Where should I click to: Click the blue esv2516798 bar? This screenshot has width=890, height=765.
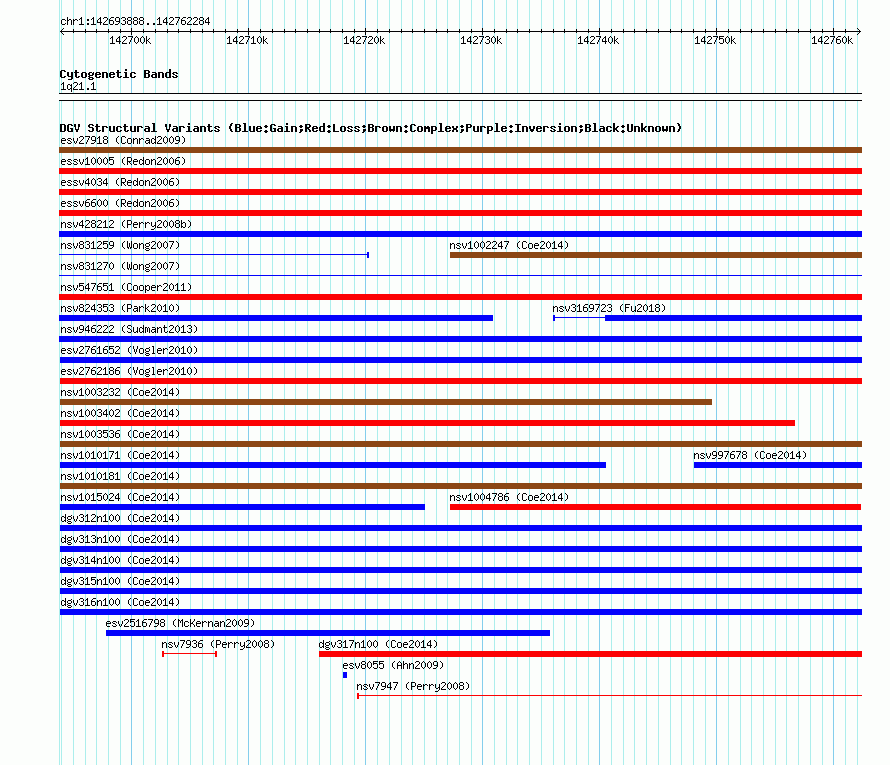pyautogui.click(x=328, y=633)
